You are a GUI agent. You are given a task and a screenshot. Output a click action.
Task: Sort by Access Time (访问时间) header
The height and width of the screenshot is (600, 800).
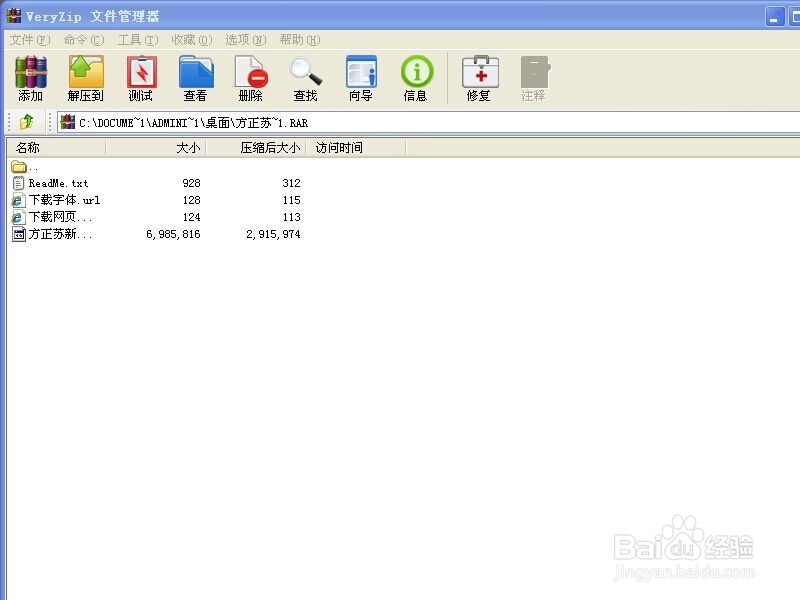pos(356,148)
